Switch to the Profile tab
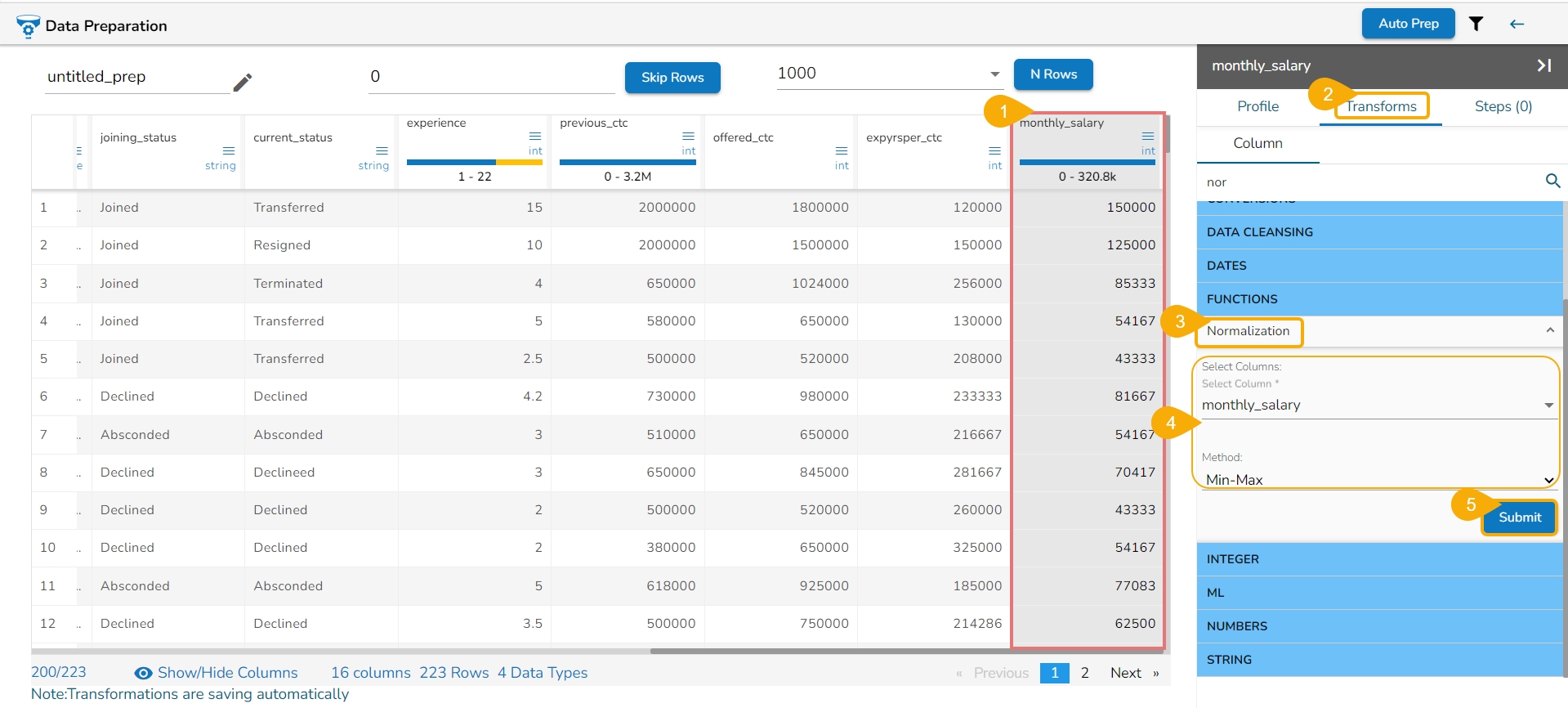 (1258, 106)
